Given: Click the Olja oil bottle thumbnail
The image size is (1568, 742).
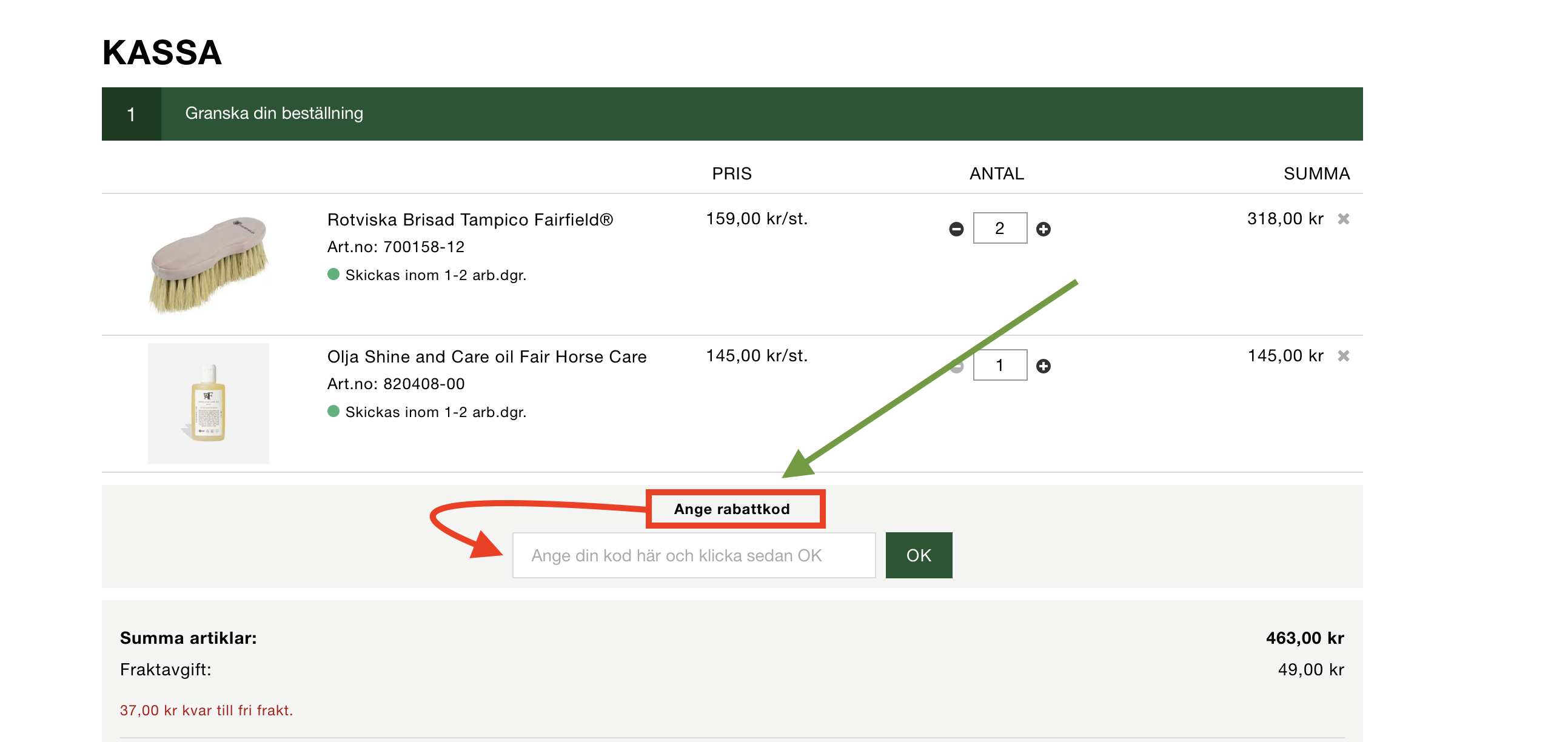Looking at the screenshot, I should (x=208, y=404).
